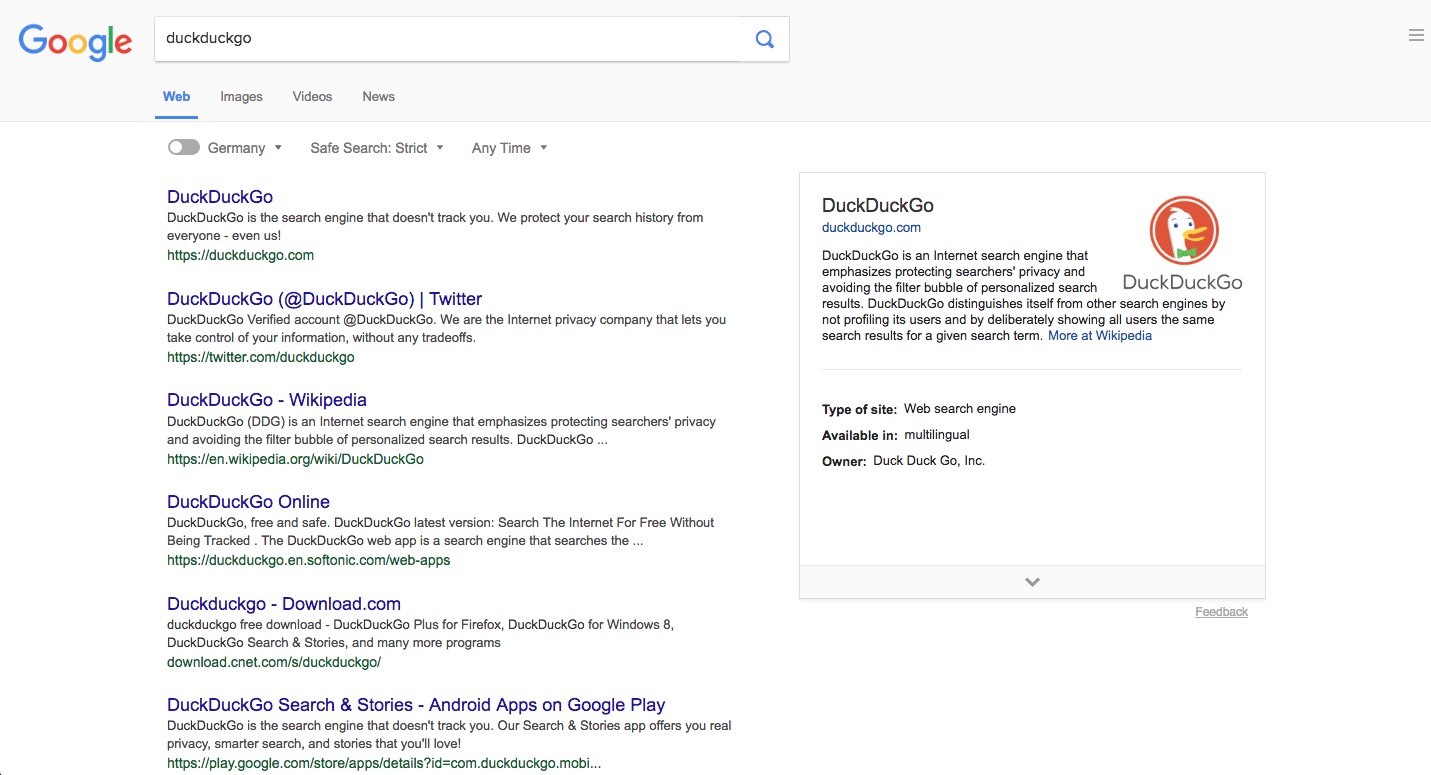Open the Safe Search: Strict dropdown
Viewport: 1431px width, 775px height.
point(377,148)
